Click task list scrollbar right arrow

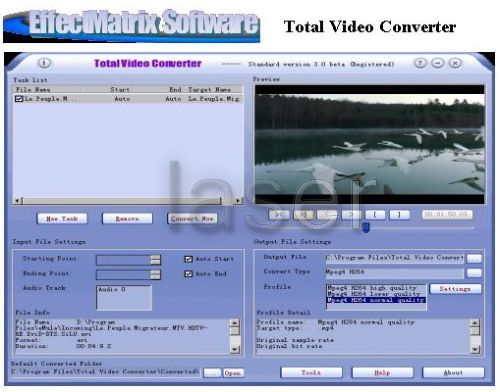tap(238, 200)
